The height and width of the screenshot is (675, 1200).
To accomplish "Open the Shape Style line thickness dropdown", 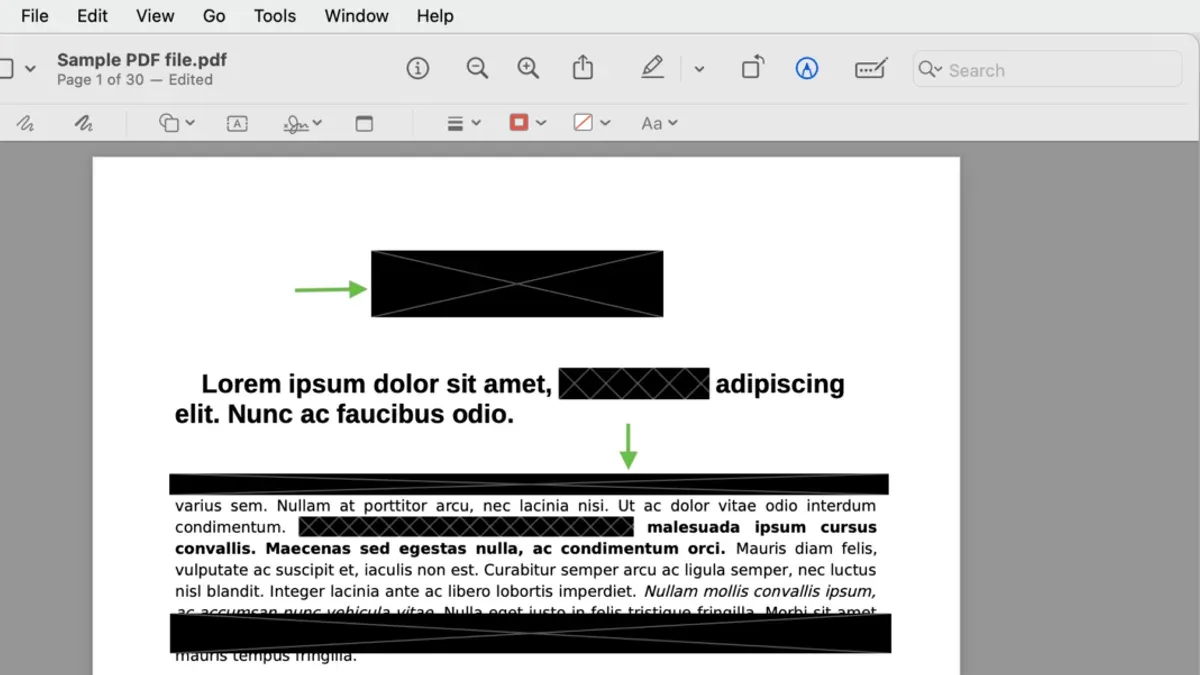I will (463, 123).
